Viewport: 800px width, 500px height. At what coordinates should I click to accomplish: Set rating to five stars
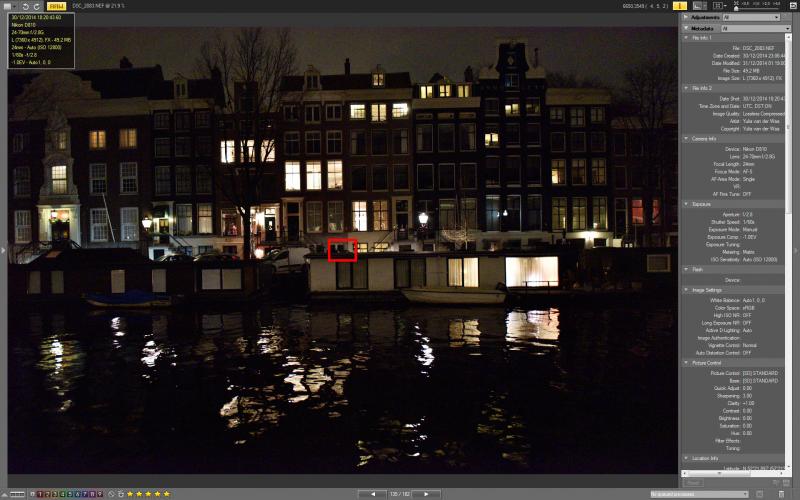[x=166, y=494]
